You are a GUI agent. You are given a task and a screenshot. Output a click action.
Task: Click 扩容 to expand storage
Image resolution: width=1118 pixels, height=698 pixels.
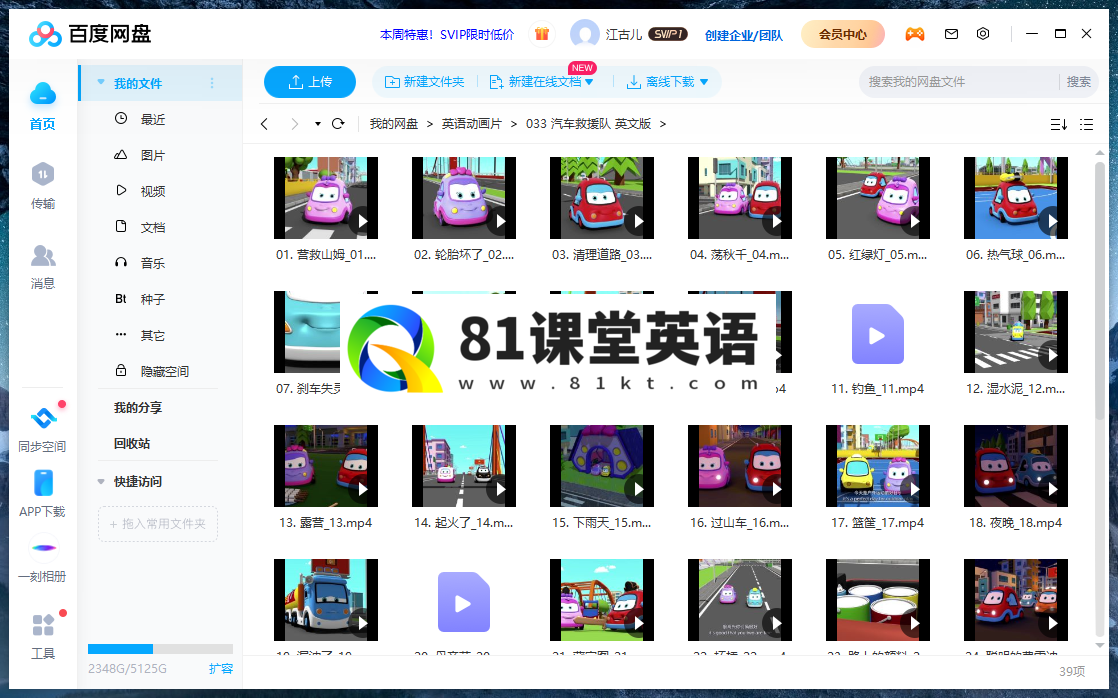click(x=221, y=669)
